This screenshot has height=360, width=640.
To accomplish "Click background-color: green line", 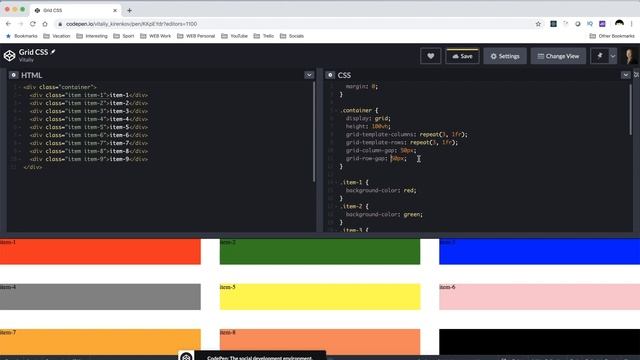I will point(384,214).
